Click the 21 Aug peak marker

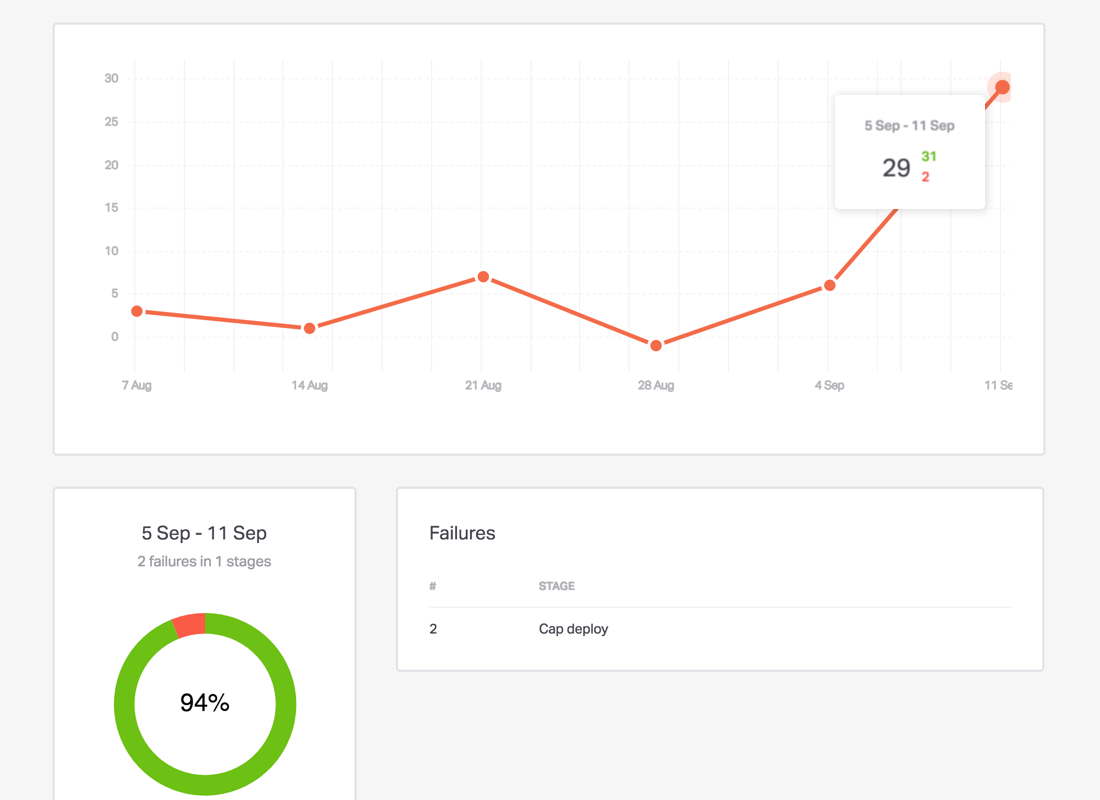click(483, 278)
